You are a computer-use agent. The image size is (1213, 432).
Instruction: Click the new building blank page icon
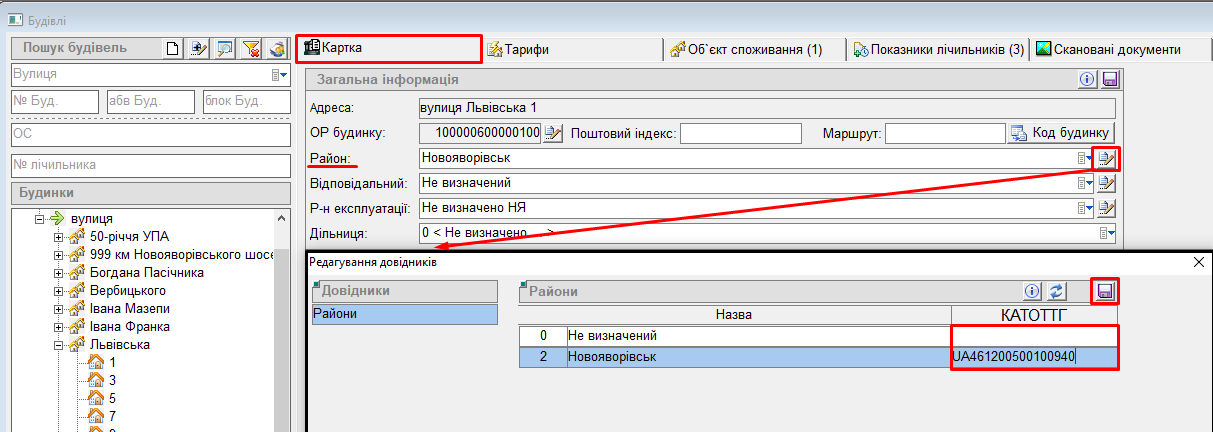[173, 48]
